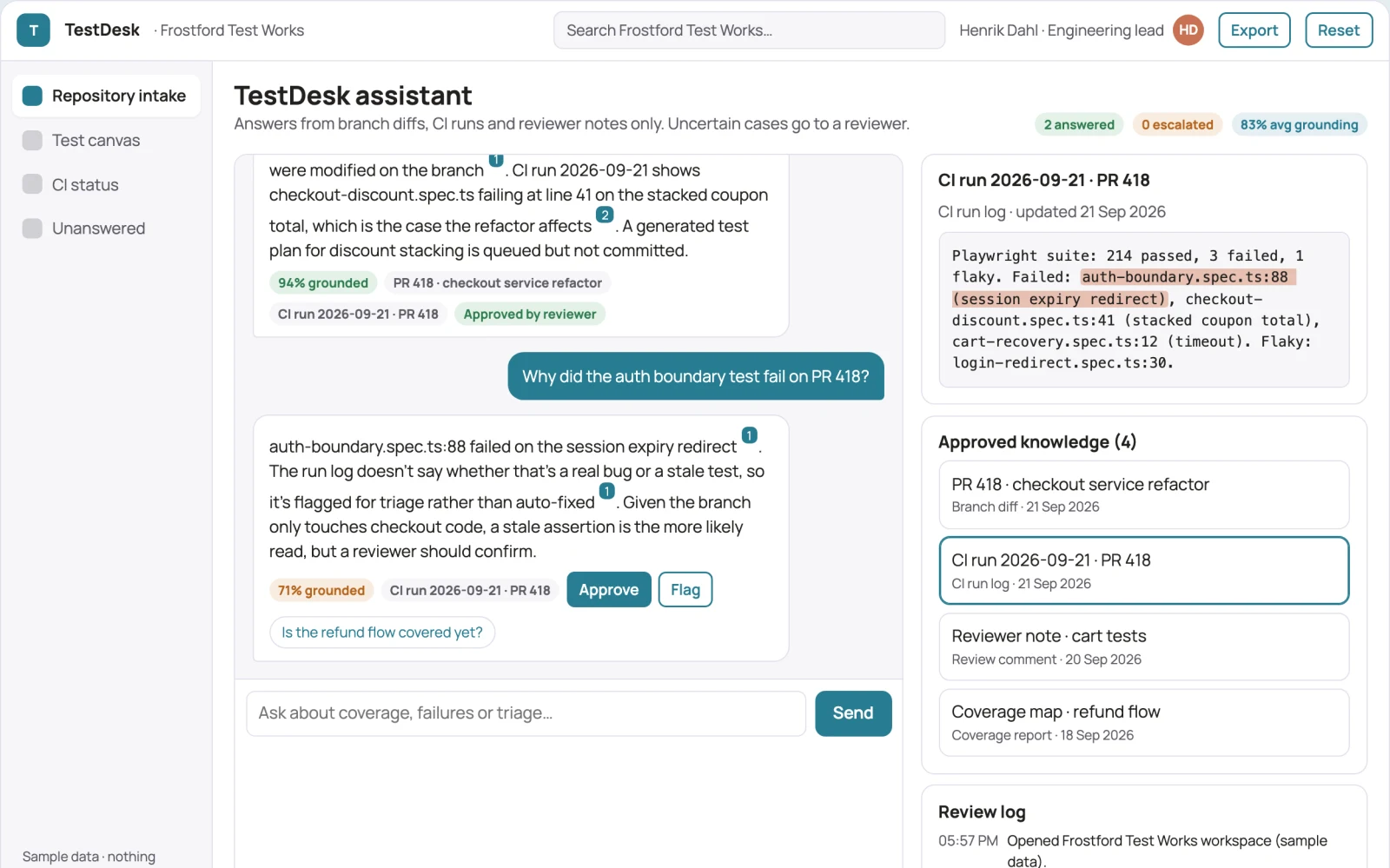Open the HD user avatar
The image size is (1390, 868).
click(x=1188, y=30)
